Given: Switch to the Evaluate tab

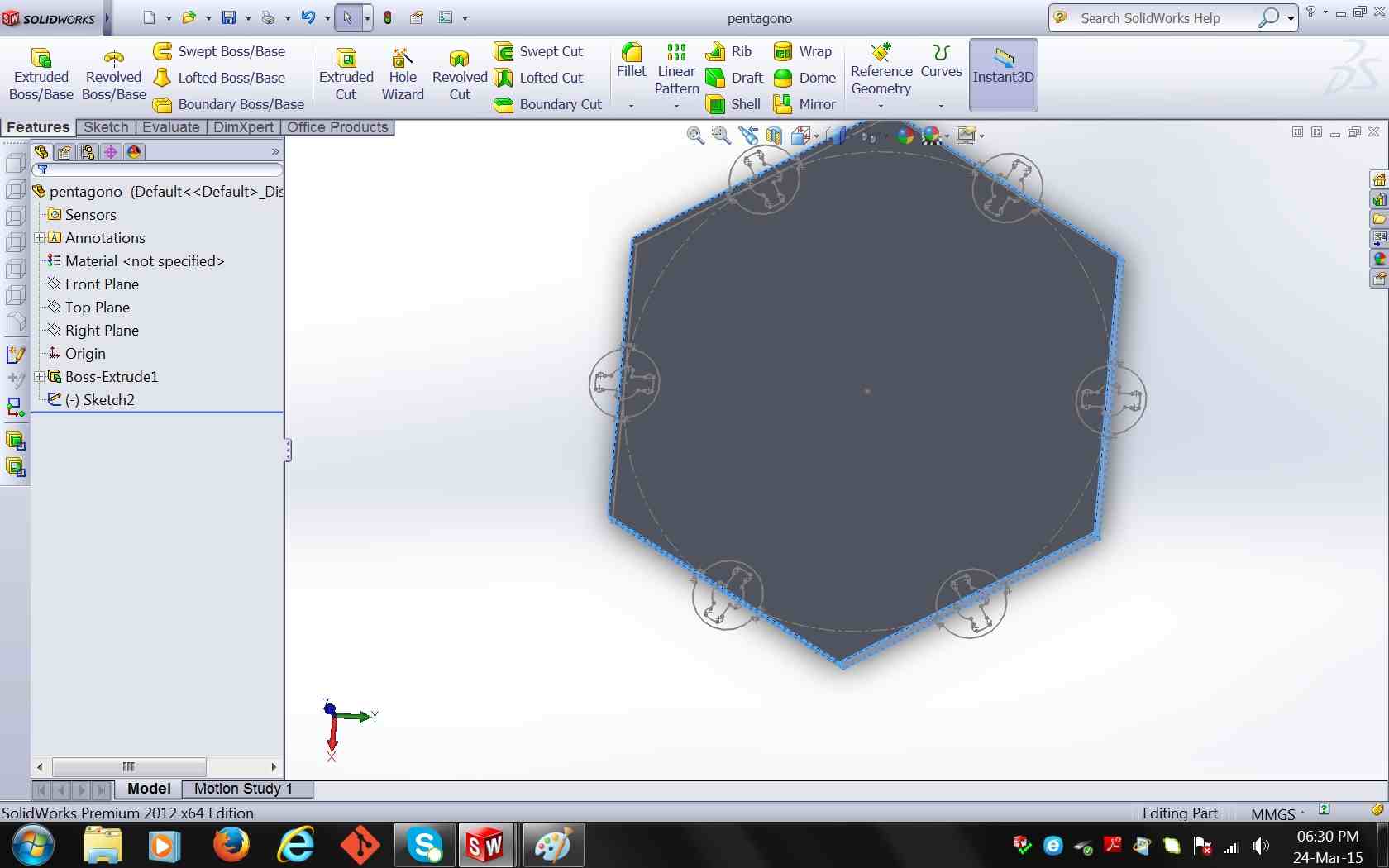Looking at the screenshot, I should tap(171, 127).
